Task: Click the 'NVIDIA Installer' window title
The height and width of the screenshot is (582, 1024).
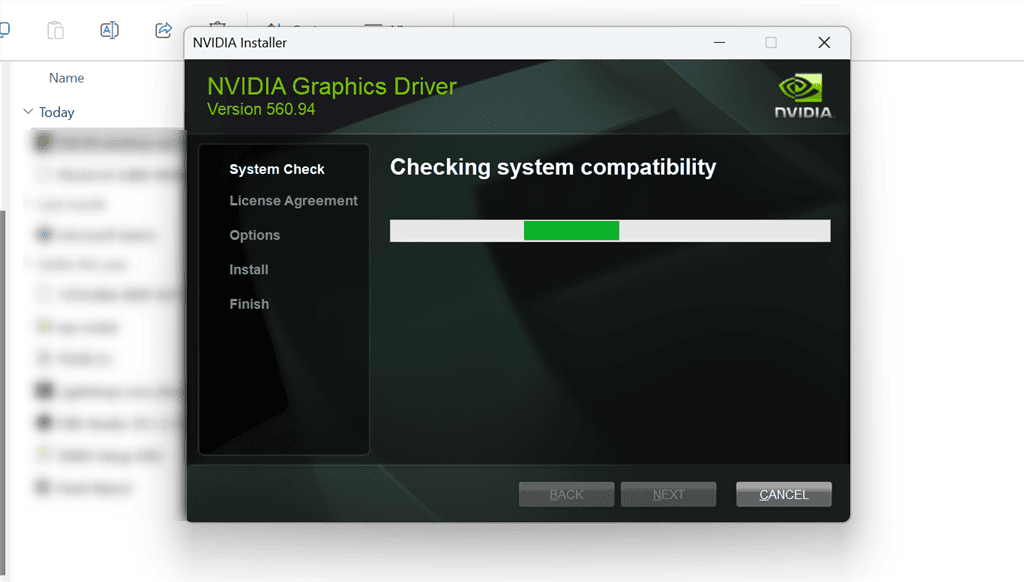Action: click(x=240, y=42)
